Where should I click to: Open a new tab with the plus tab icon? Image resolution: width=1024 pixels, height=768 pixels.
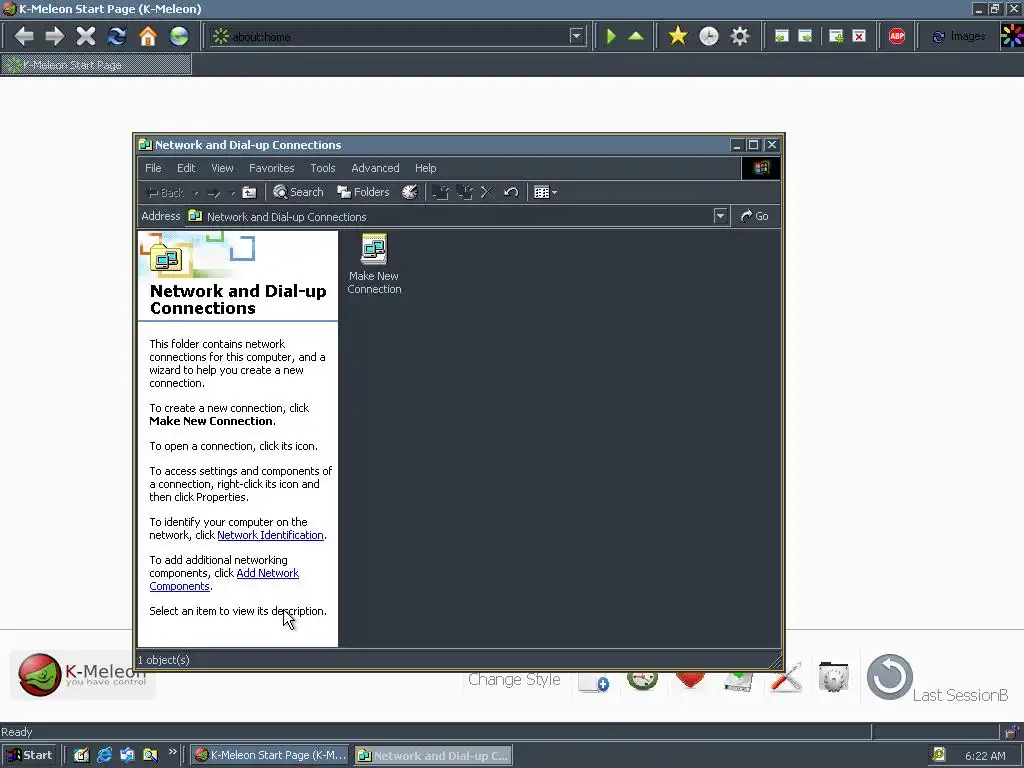pyautogui.click(x=836, y=36)
